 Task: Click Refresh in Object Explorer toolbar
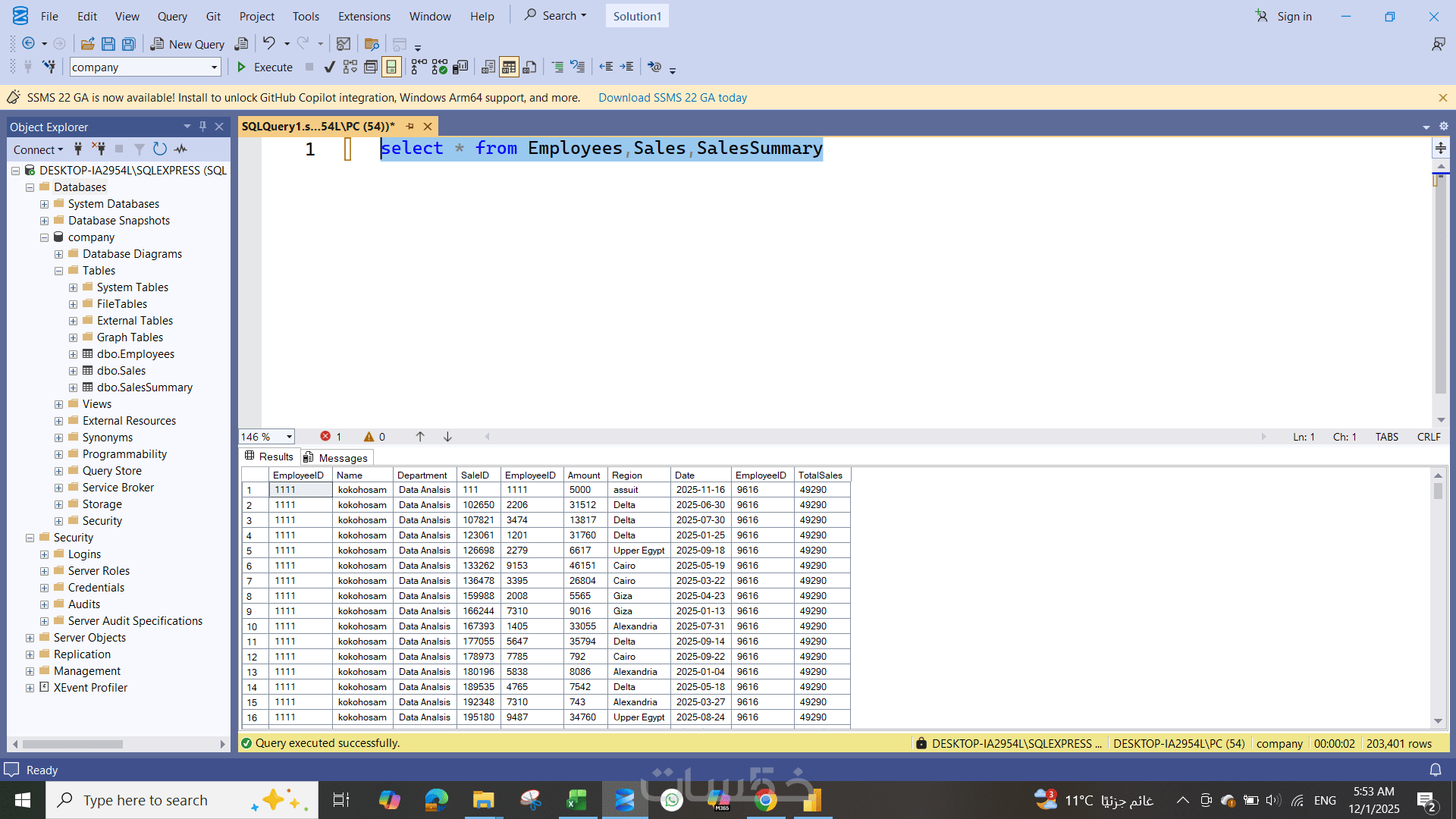[x=159, y=149]
